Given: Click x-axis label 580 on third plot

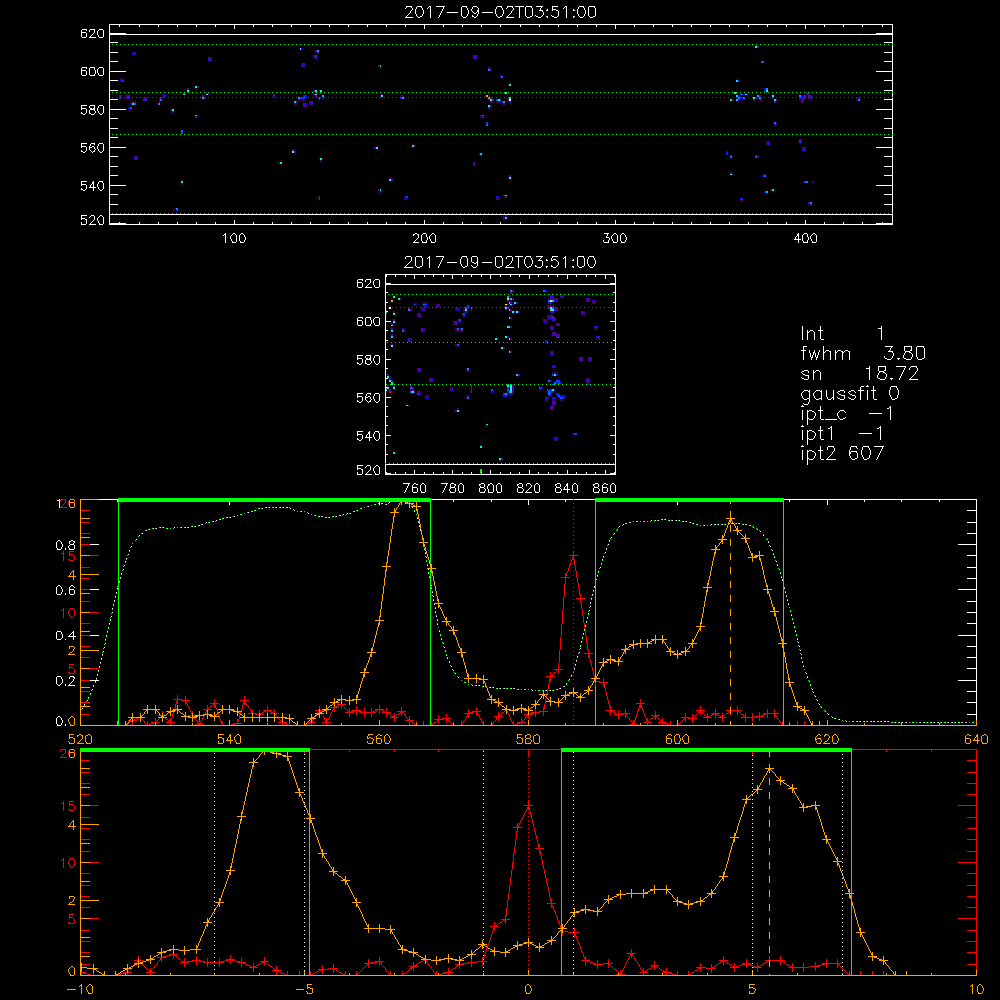Looking at the screenshot, I should click(x=528, y=739).
